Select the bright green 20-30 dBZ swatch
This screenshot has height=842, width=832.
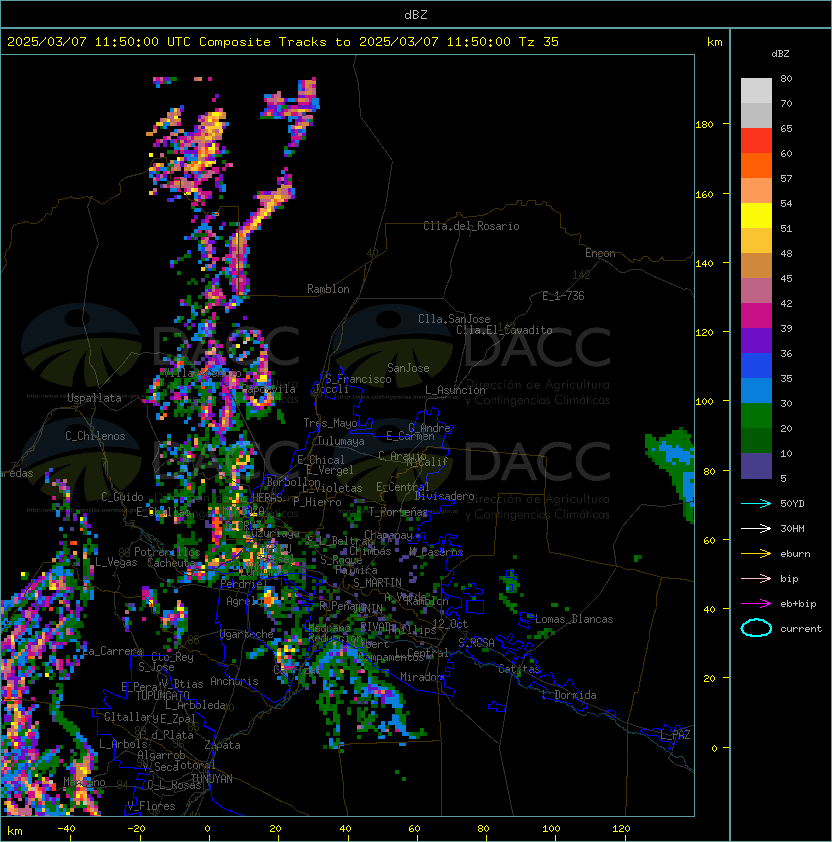click(x=756, y=416)
